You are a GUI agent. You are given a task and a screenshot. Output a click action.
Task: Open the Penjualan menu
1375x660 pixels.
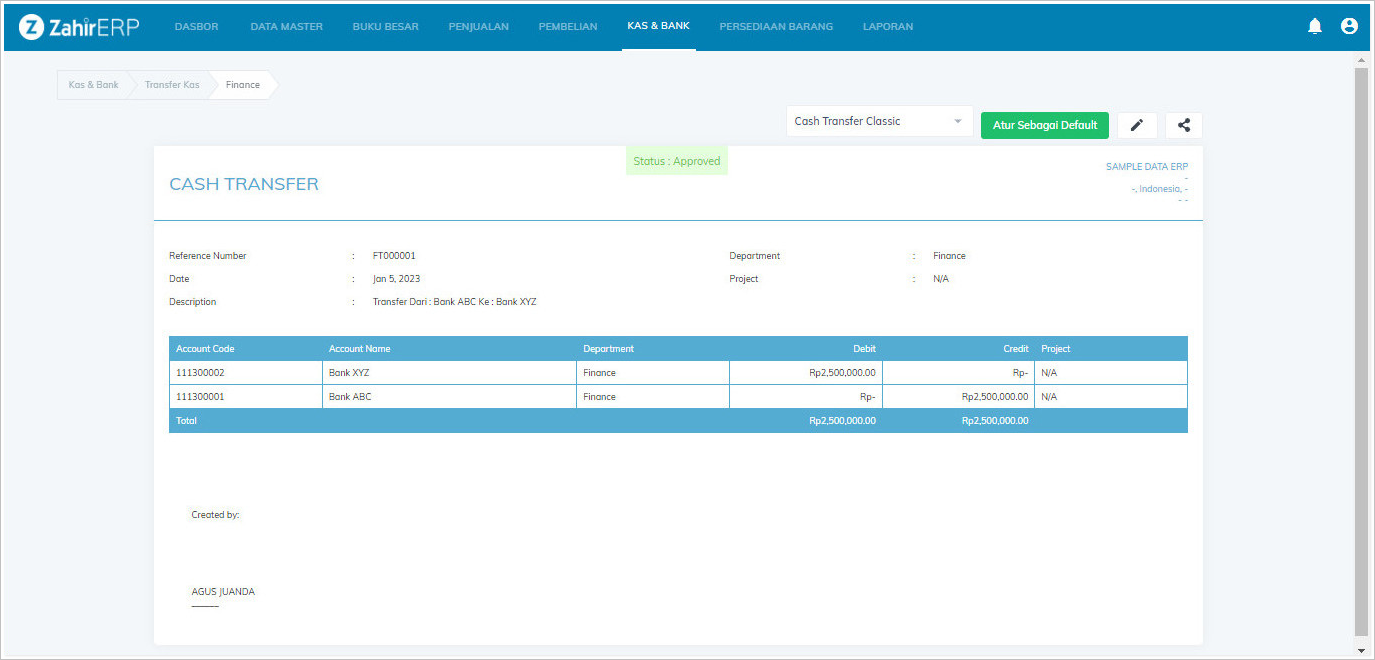tap(478, 27)
